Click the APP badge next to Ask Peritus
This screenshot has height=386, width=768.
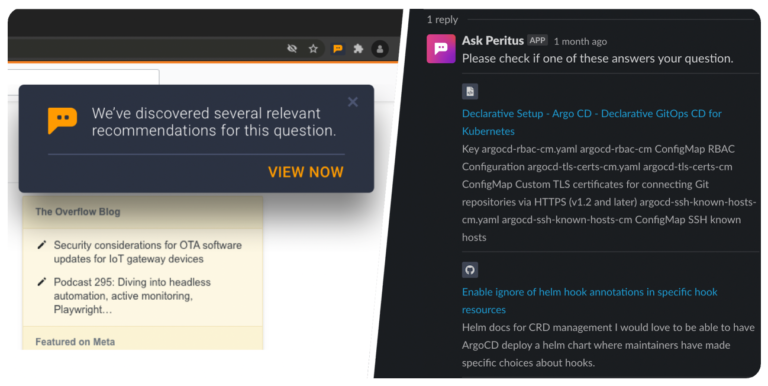(x=537, y=41)
